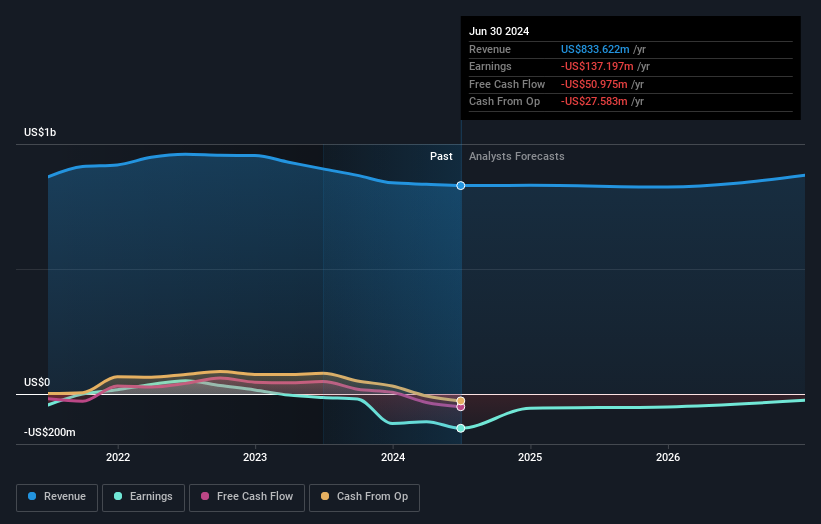821x524 pixels.
Task: Click the teal Earnings data point marker
Action: click(460, 428)
